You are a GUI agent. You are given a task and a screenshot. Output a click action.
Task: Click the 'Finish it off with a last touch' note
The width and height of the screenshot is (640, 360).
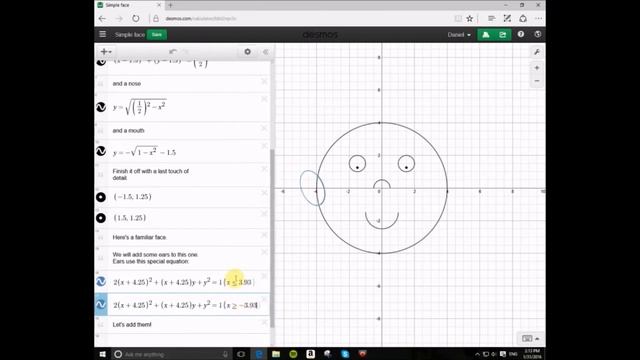tap(151, 175)
